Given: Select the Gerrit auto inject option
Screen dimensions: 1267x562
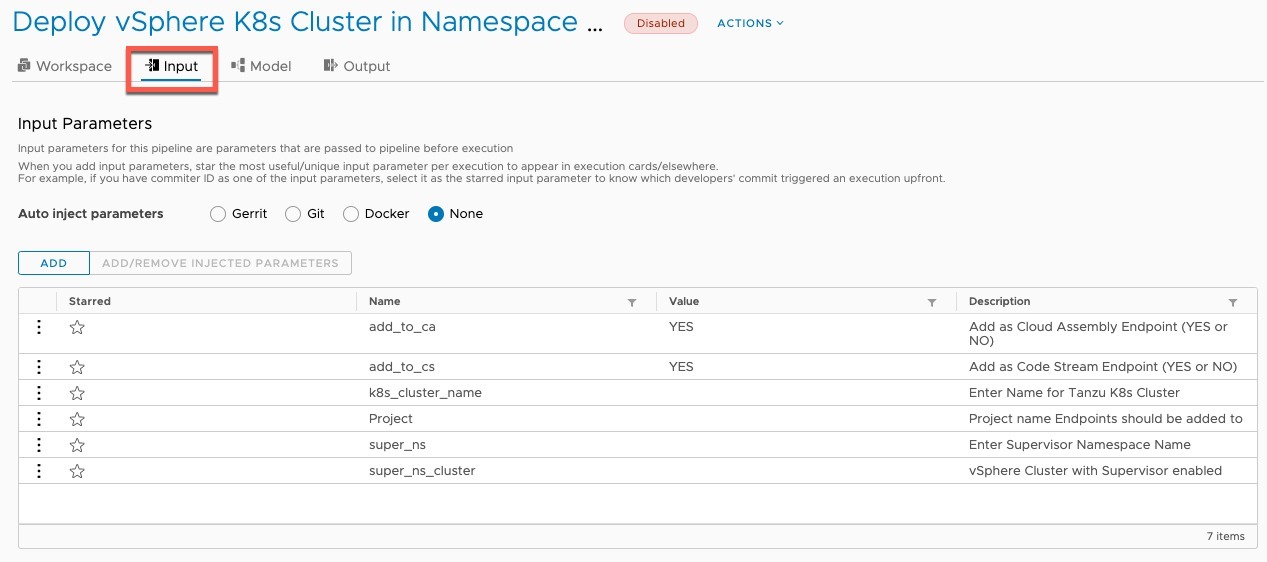Looking at the screenshot, I should pos(218,214).
